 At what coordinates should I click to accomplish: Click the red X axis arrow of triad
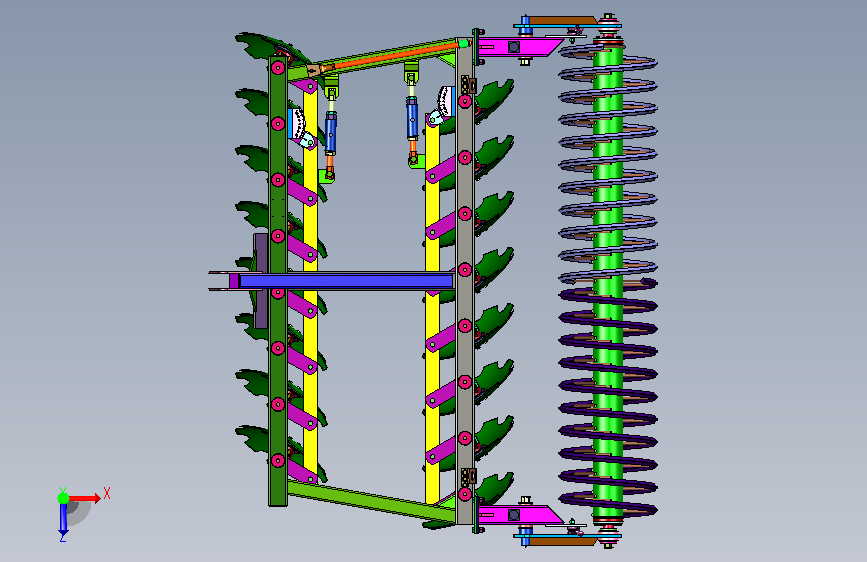(86, 498)
